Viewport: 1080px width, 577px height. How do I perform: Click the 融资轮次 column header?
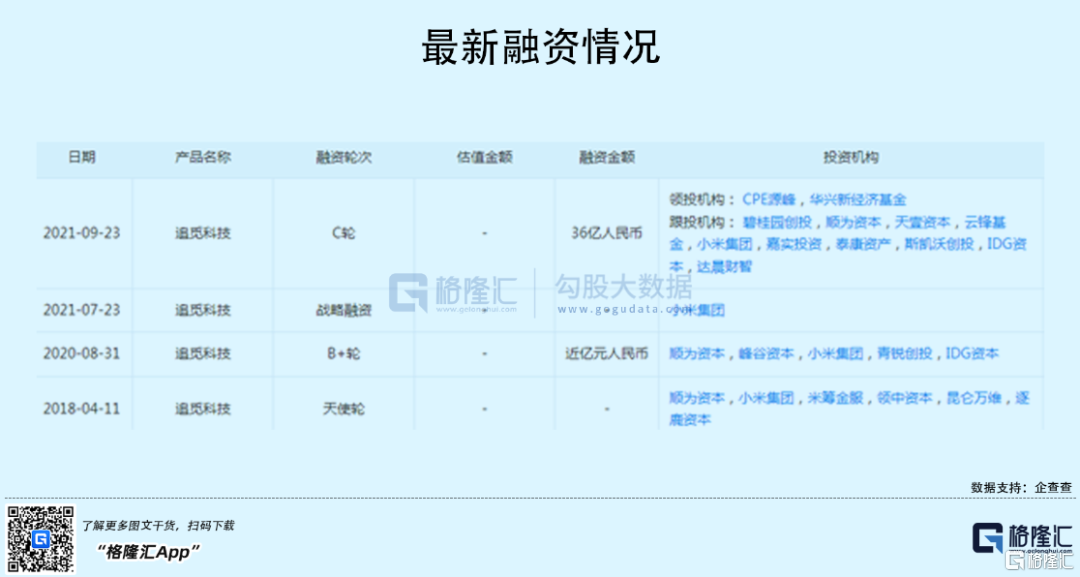(344, 158)
